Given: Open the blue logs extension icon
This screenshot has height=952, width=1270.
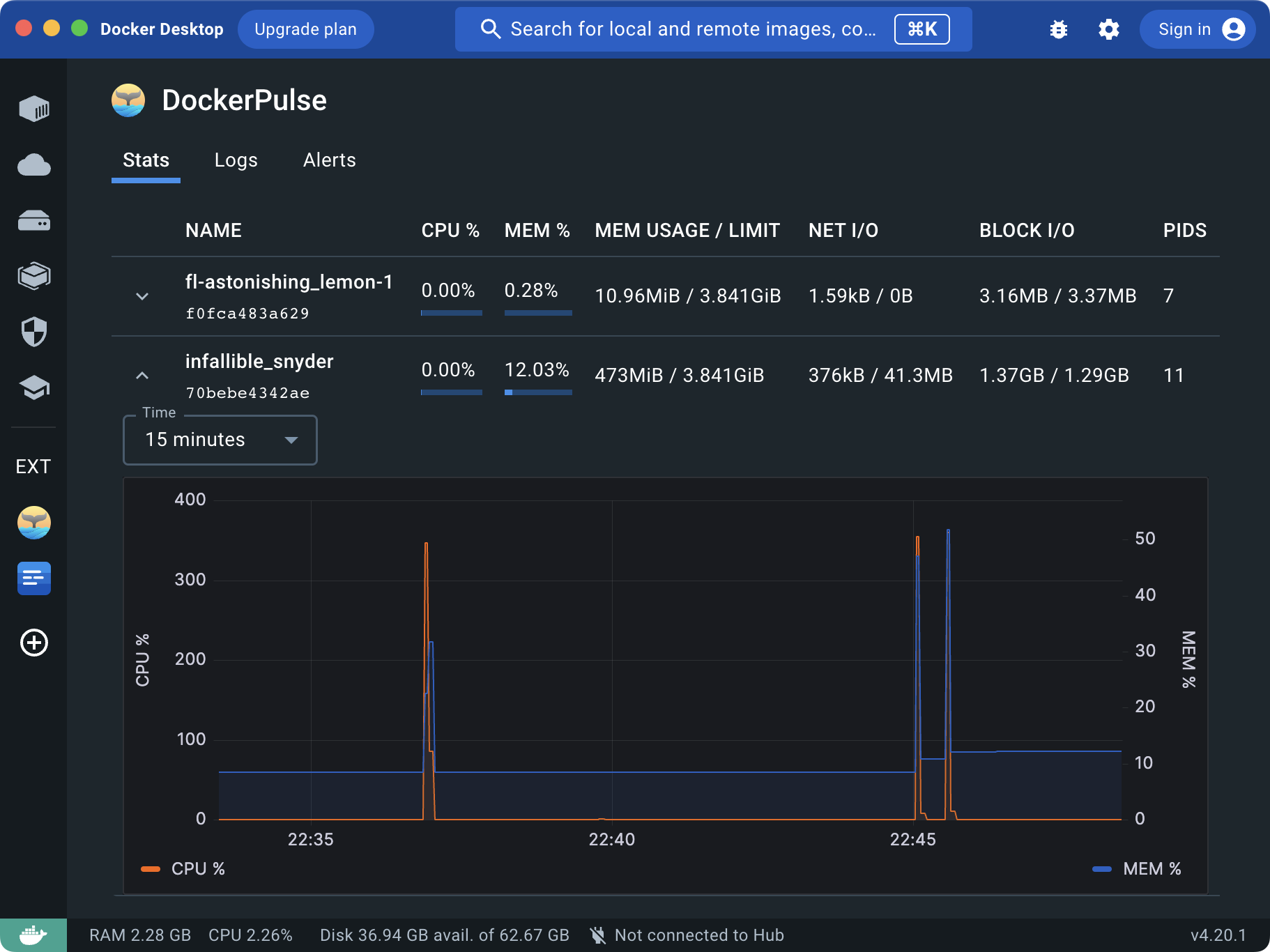Looking at the screenshot, I should tap(34, 578).
